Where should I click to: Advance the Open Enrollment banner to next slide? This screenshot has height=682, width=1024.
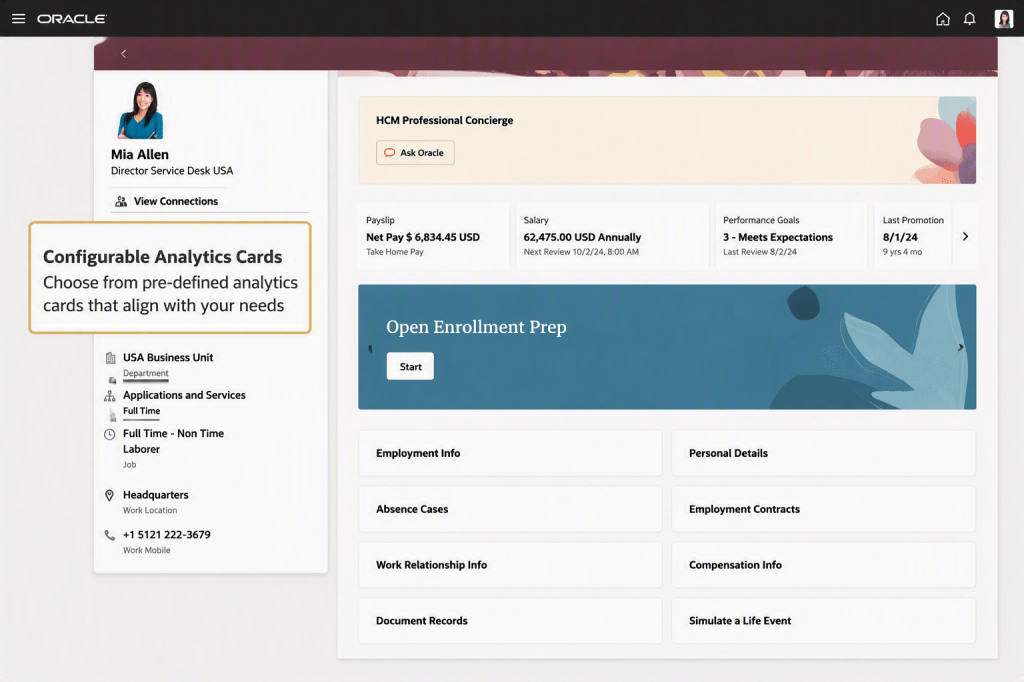tap(961, 348)
